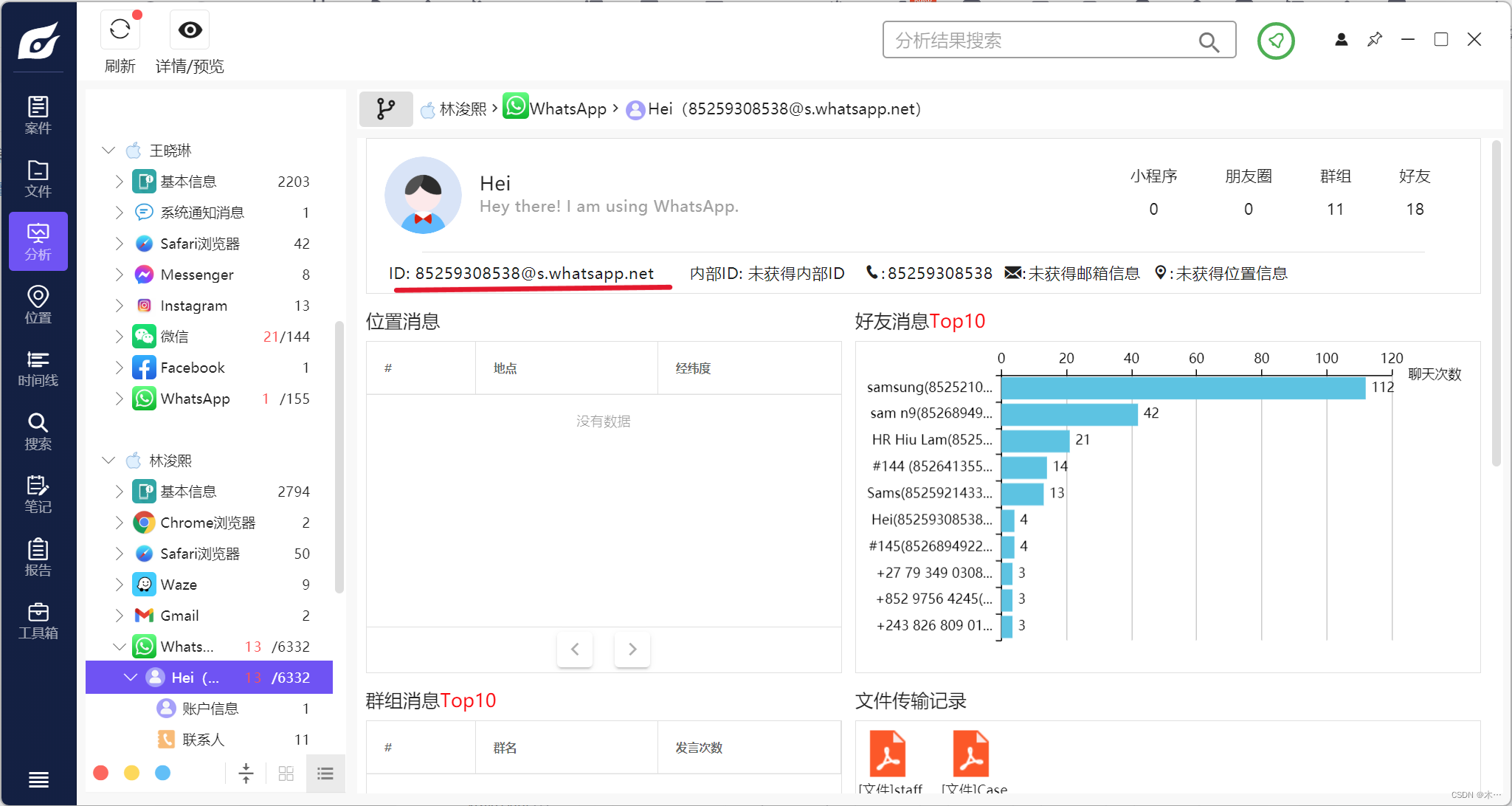1512x806 pixels.
Task: Switch to list view toggle
Action: click(325, 773)
